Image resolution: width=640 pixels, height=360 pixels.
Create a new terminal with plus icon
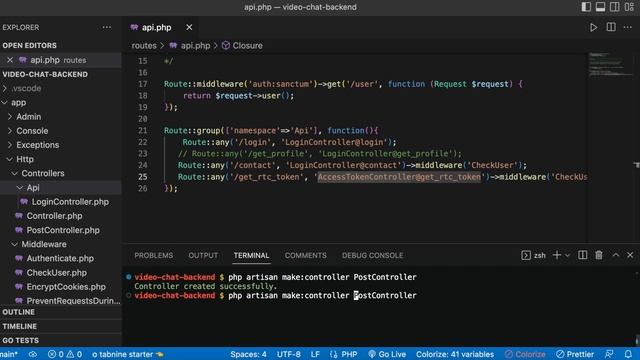pos(557,256)
